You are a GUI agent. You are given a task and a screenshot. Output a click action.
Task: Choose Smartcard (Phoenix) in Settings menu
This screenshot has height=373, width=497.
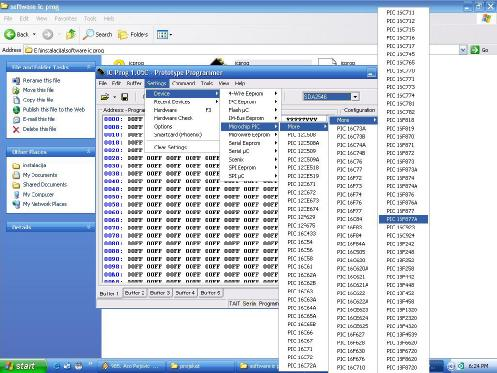tap(183, 135)
